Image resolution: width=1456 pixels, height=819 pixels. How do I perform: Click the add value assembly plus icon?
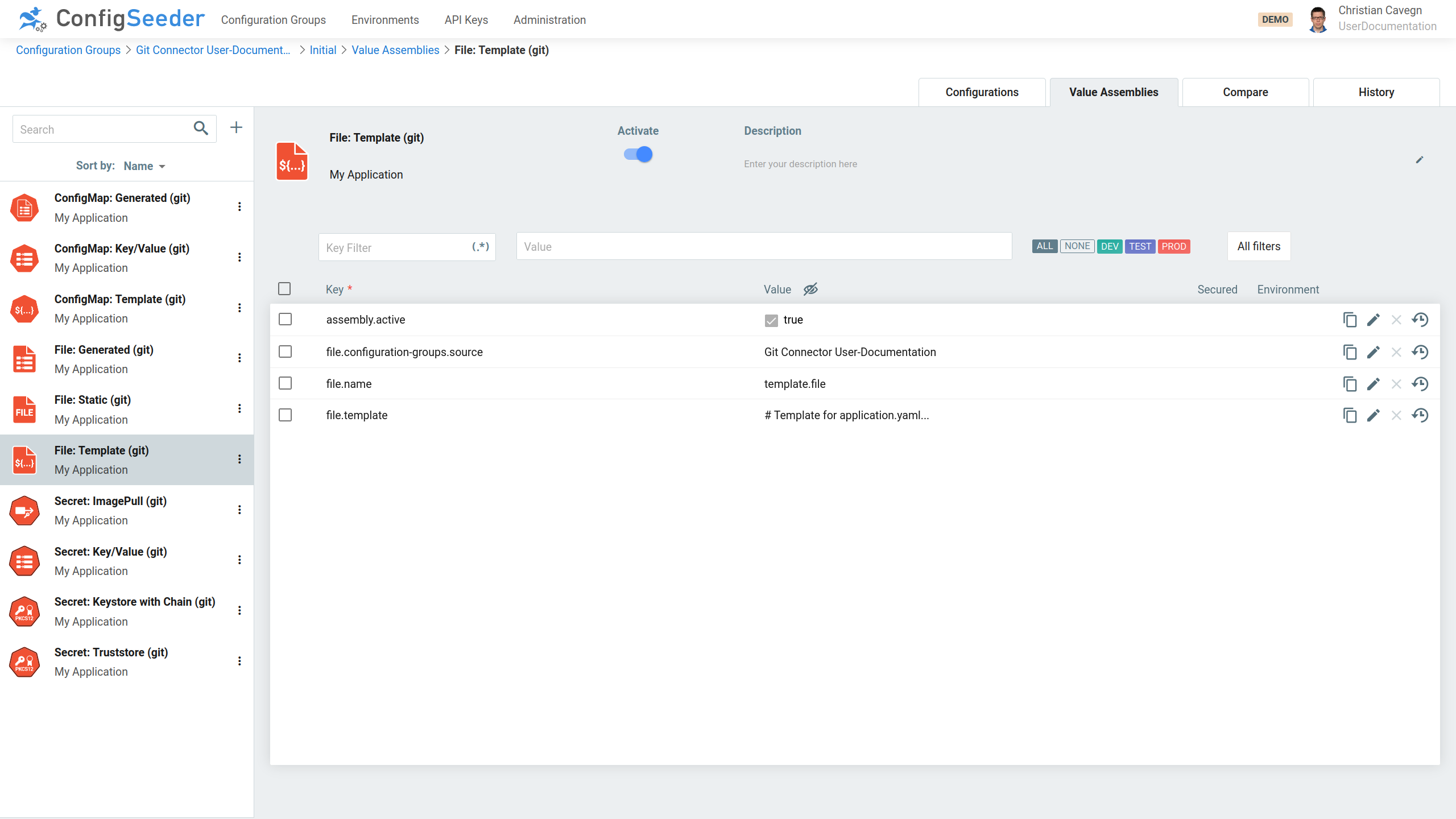coord(236,128)
